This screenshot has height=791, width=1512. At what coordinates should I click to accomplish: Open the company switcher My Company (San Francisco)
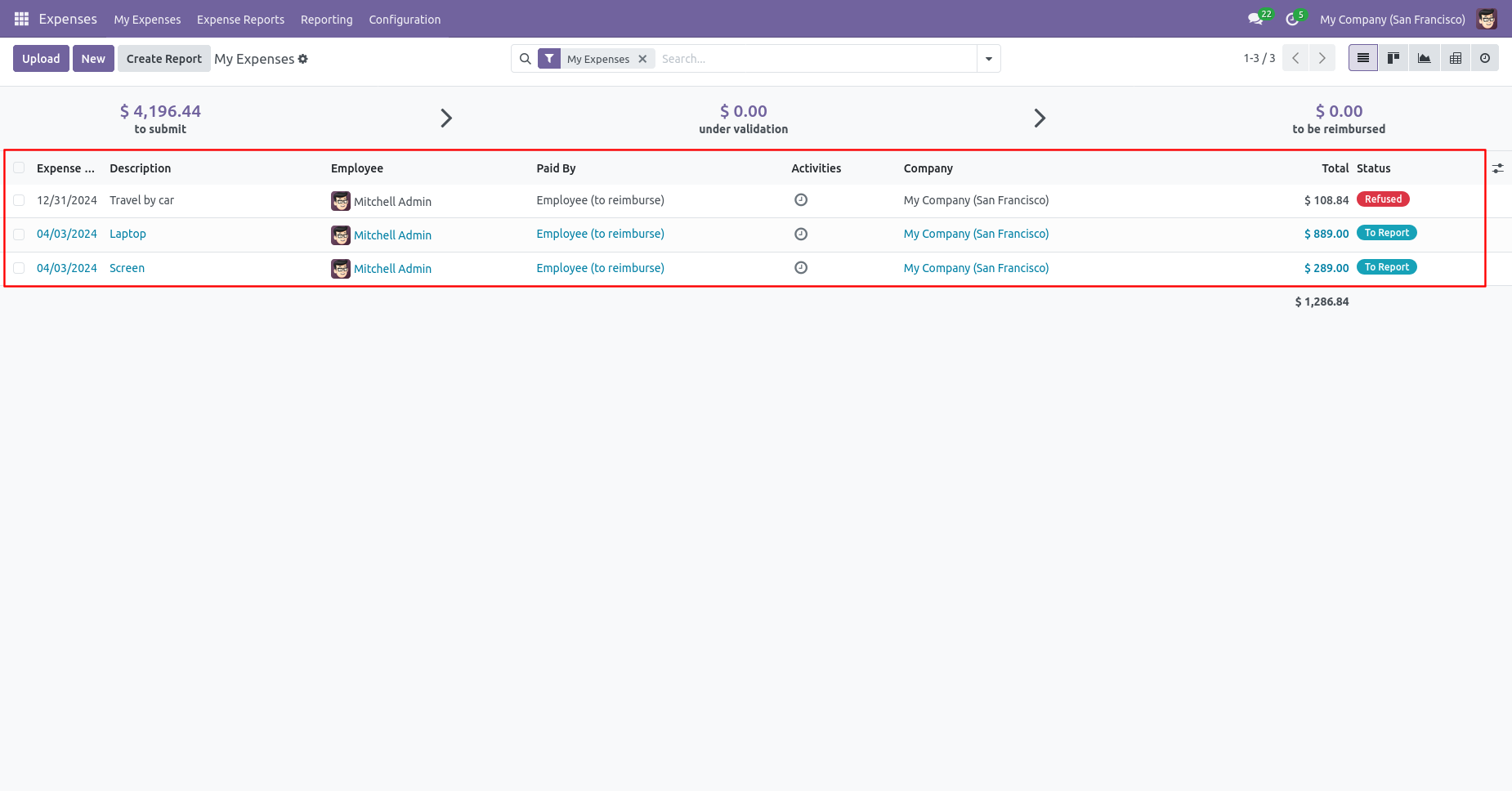(x=1392, y=20)
